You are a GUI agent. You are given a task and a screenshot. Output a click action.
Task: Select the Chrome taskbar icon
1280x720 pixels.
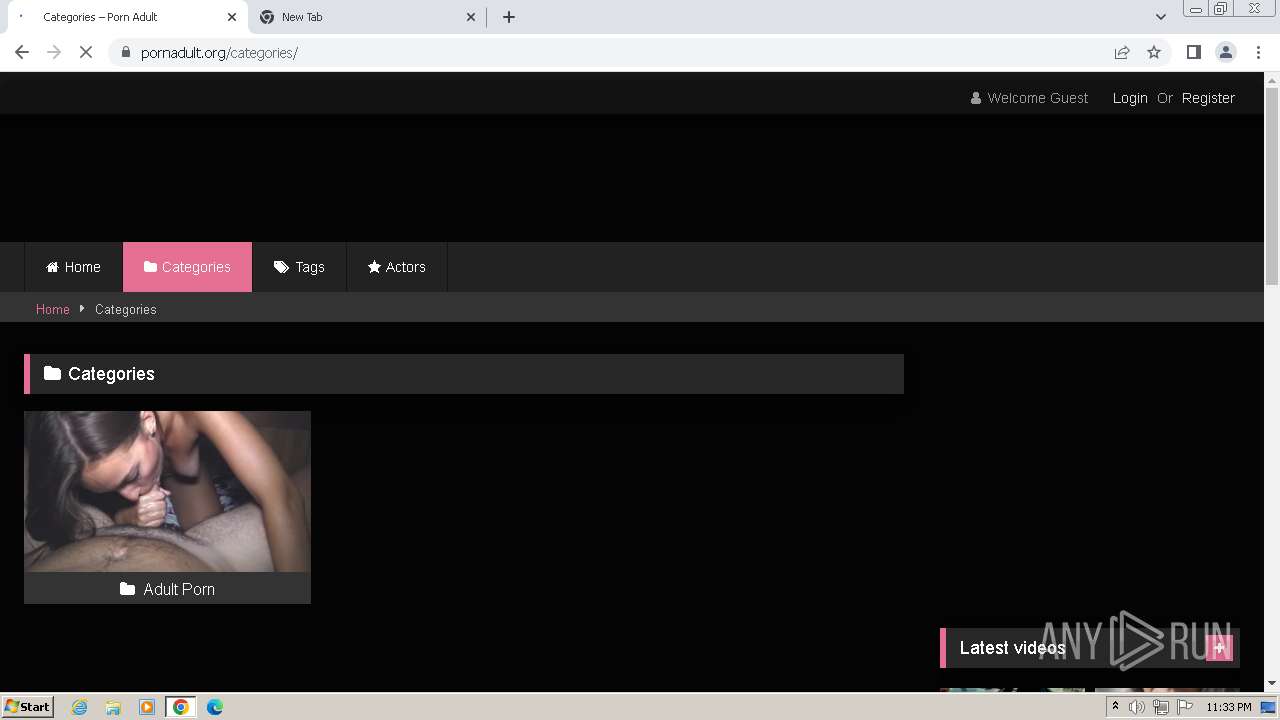click(x=181, y=707)
